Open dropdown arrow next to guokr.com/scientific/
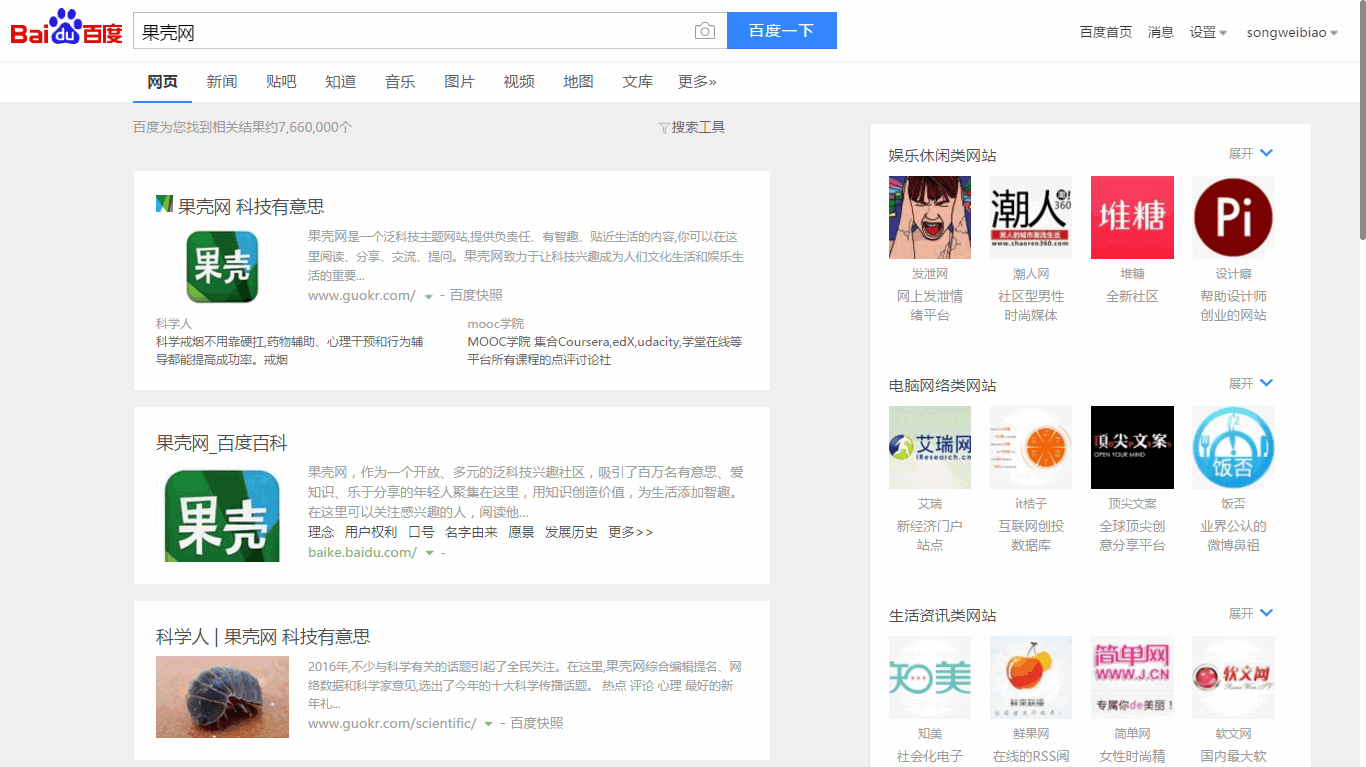1366x767 pixels. [489, 724]
